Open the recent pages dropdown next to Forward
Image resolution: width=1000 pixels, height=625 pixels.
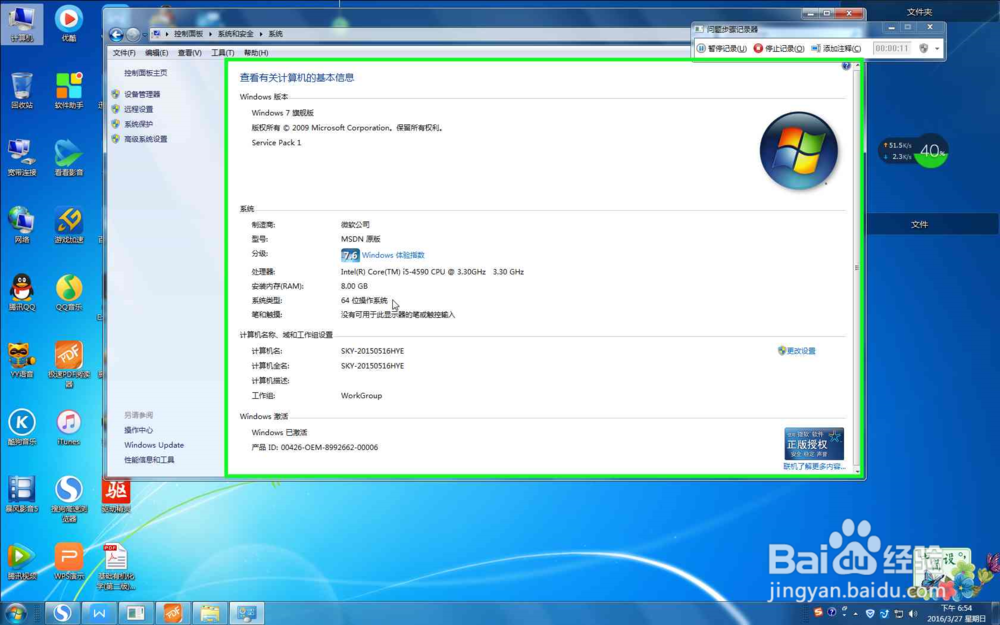click(x=145, y=34)
